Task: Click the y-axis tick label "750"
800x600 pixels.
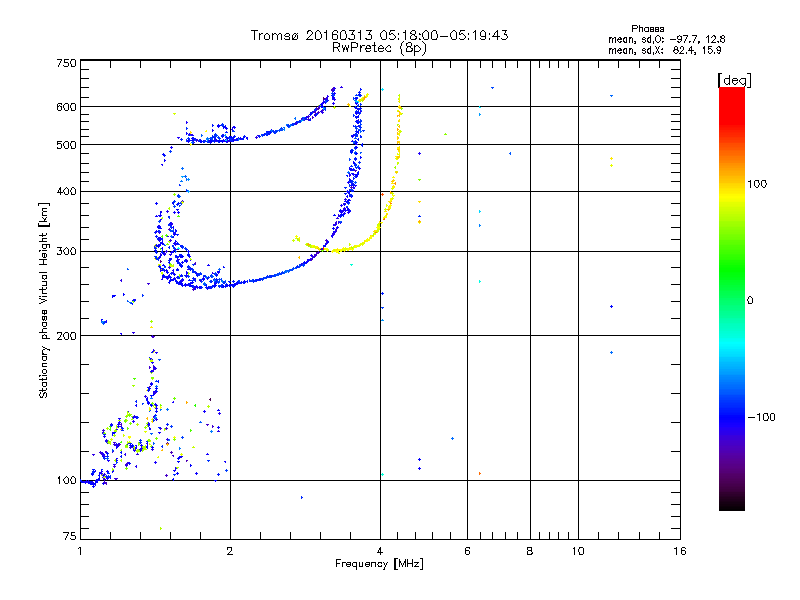Action: click(x=66, y=63)
